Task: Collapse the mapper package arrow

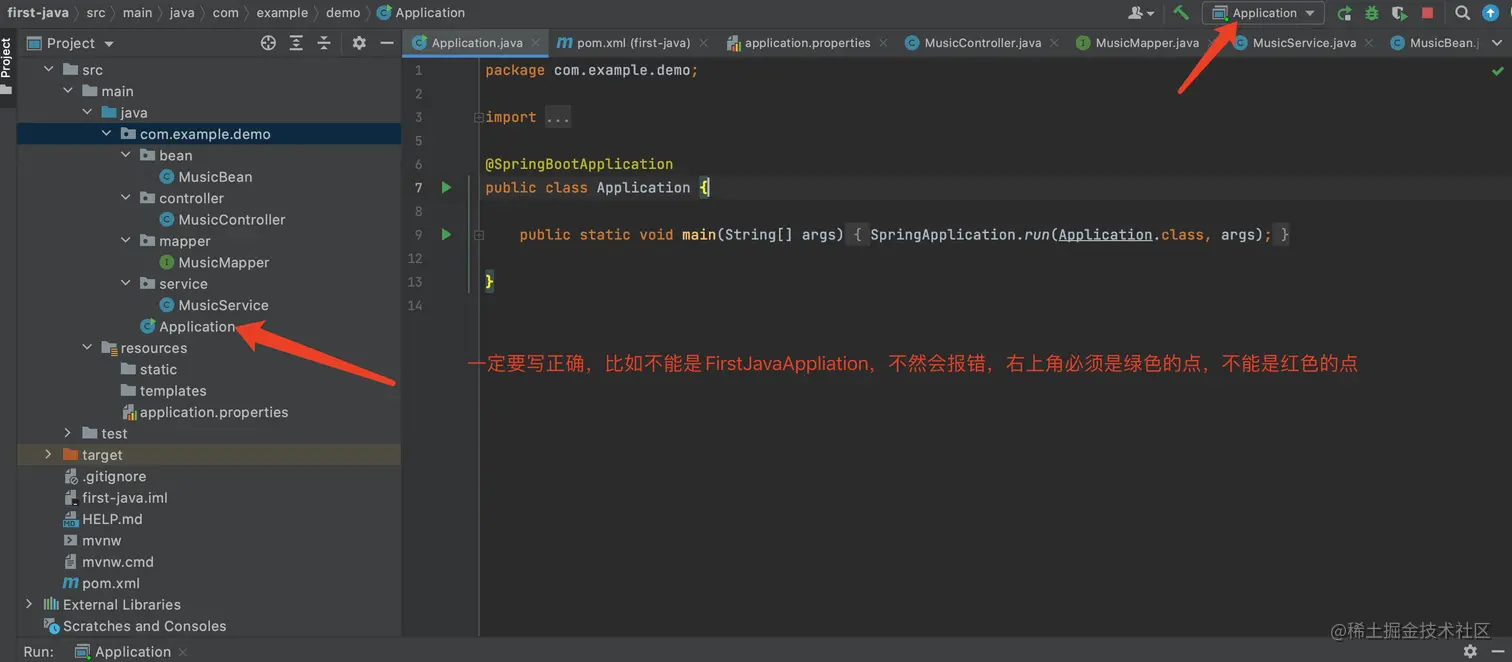Action: 126,241
